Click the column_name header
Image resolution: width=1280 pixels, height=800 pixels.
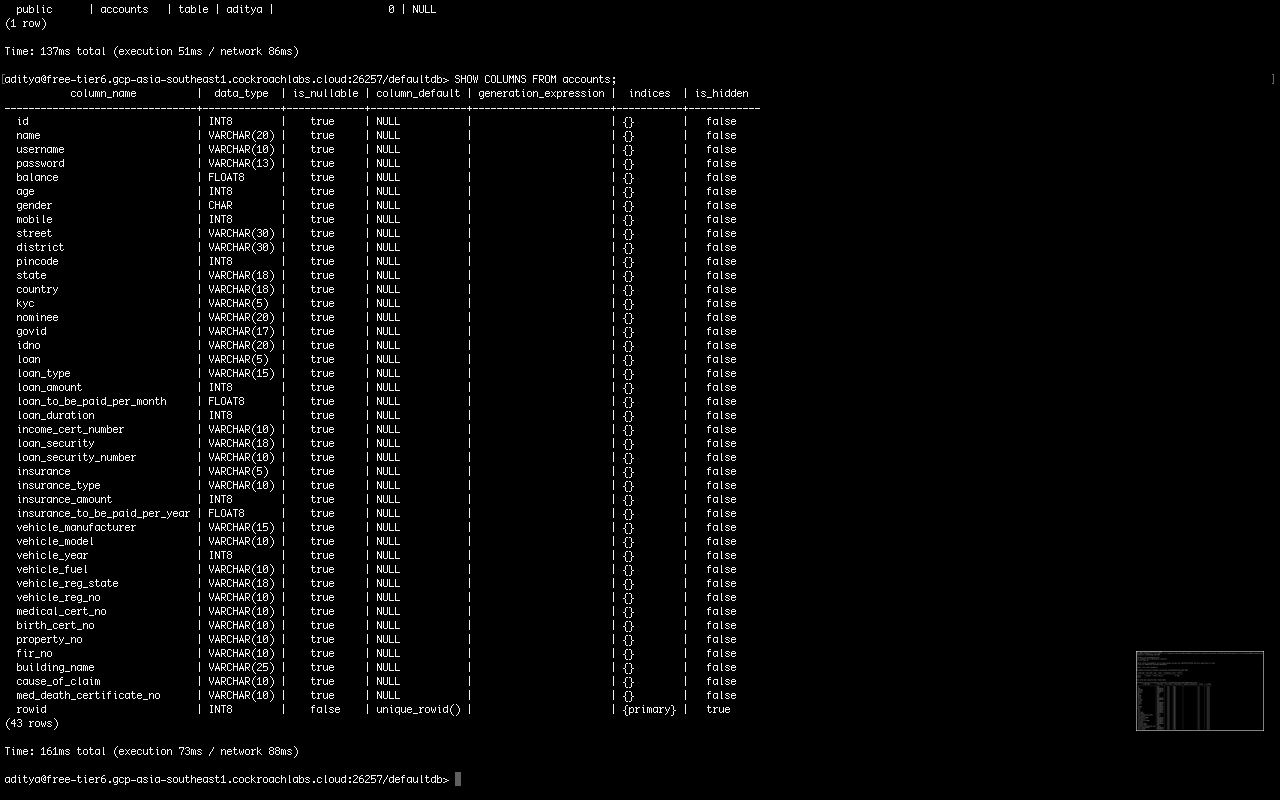(x=103, y=93)
